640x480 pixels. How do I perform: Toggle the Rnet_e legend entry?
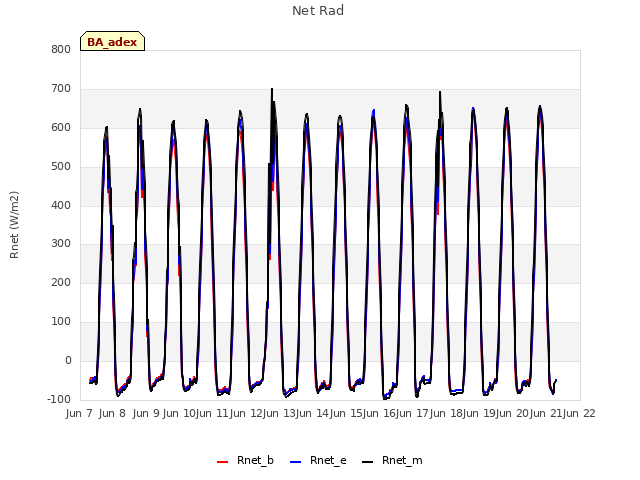[318, 460]
